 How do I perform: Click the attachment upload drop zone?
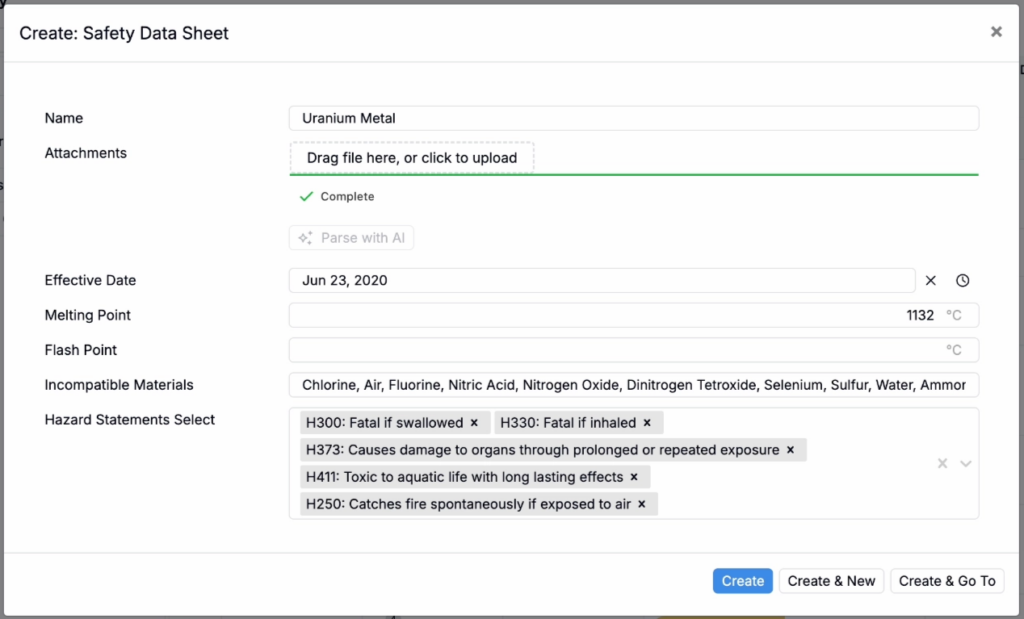412,158
